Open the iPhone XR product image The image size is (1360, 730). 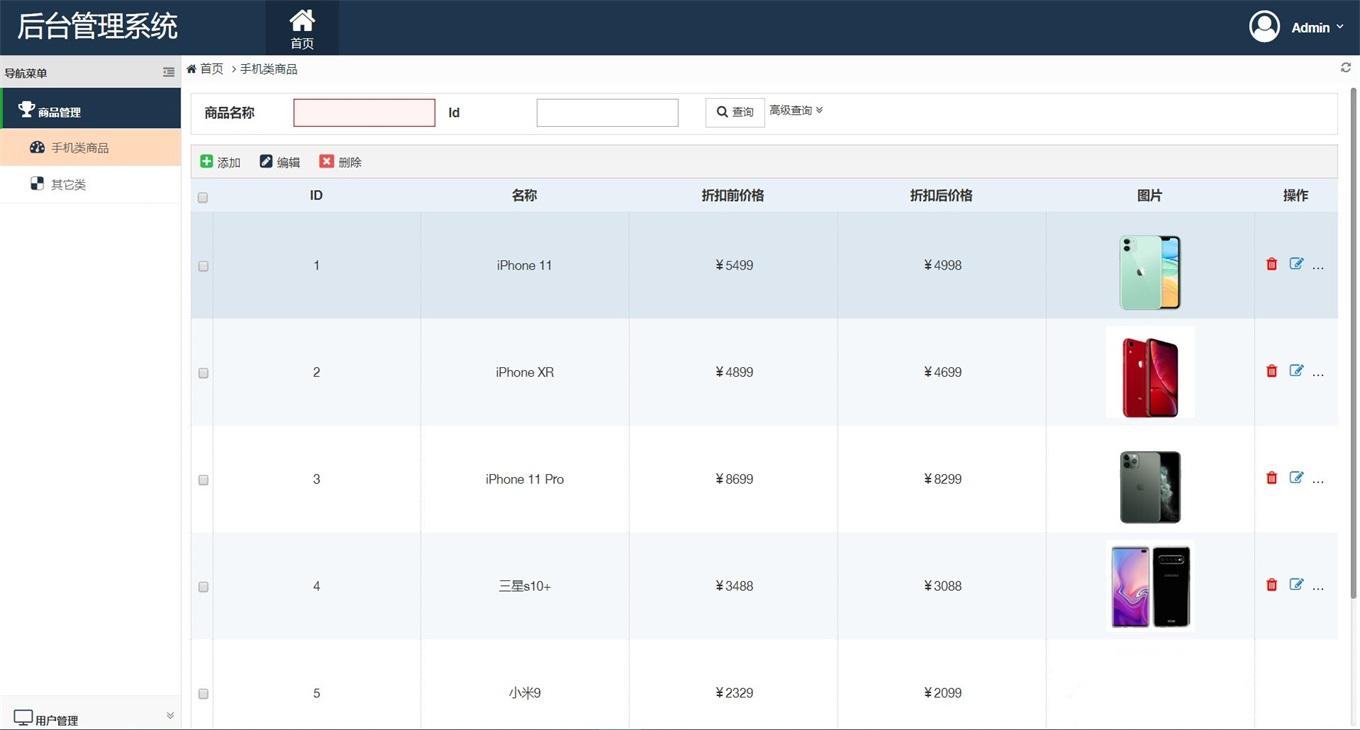click(x=1150, y=372)
